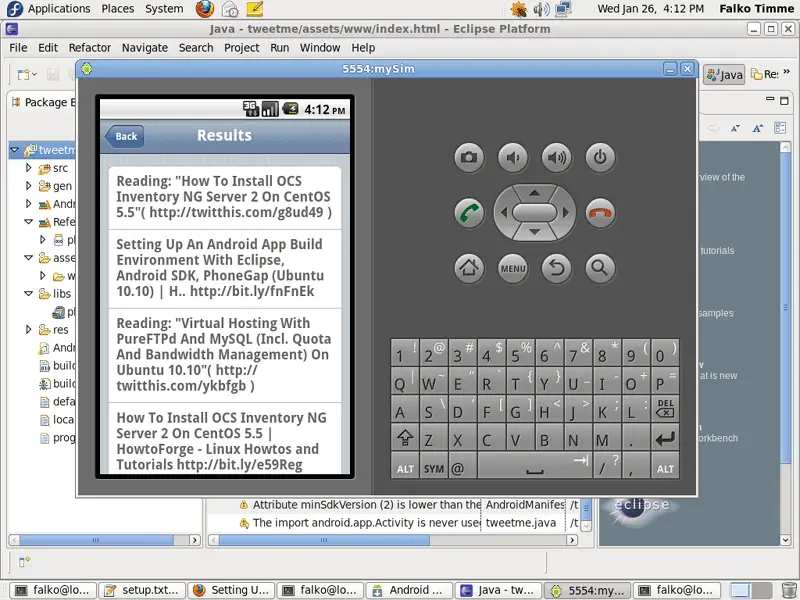Switch to the Java perspective button
Image resolution: width=800 pixels, height=600 pixels.
pyautogui.click(x=724, y=75)
